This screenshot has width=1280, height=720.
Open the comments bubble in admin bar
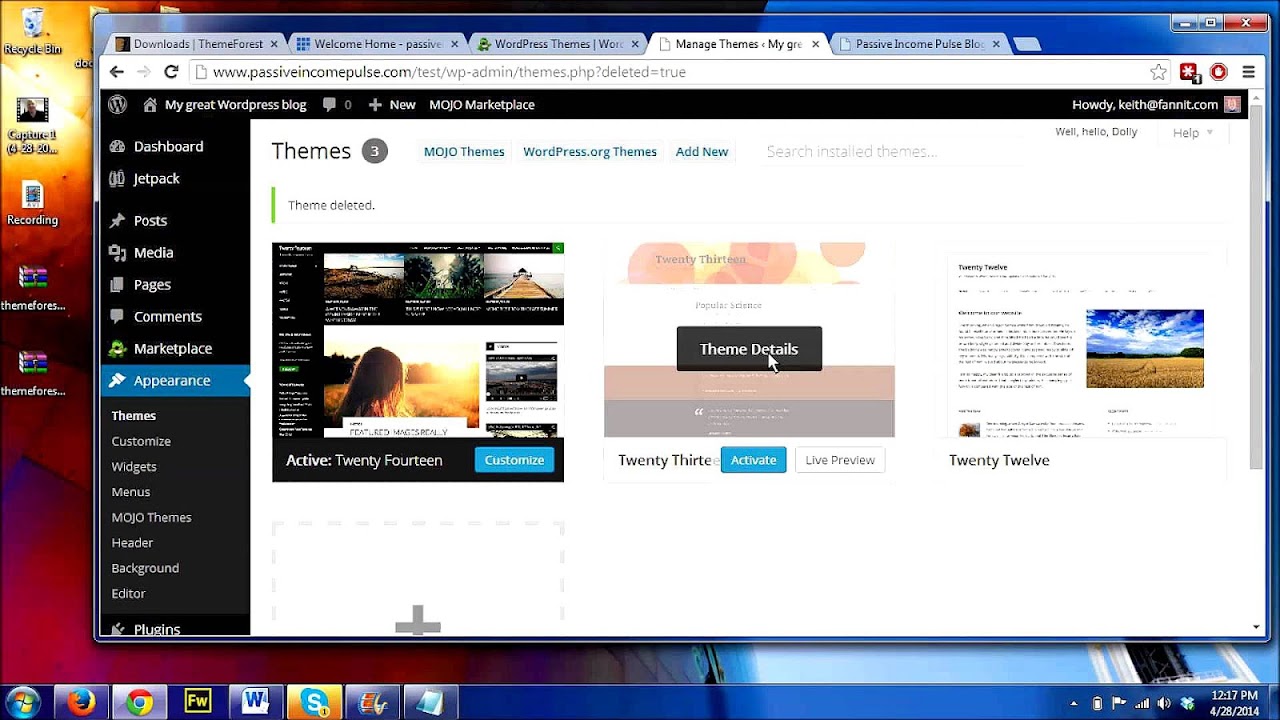(x=337, y=104)
